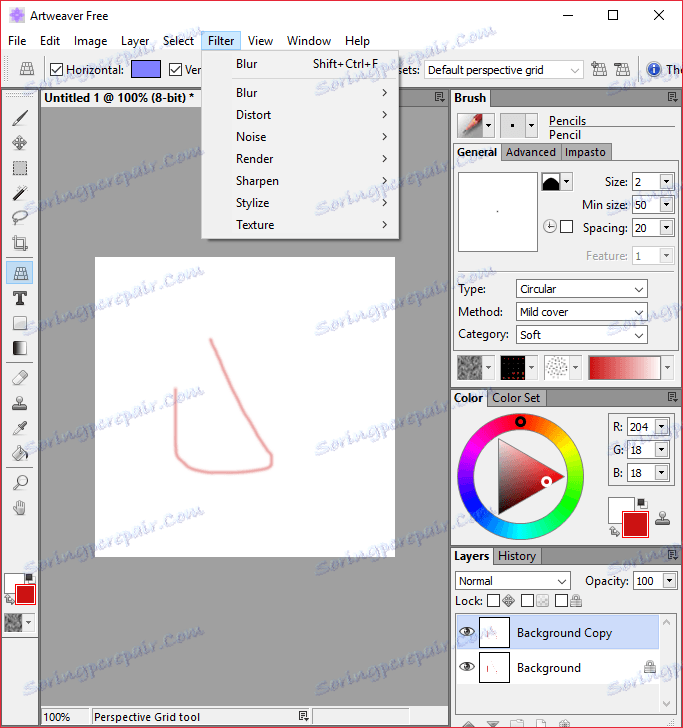Open the Texture filter submenu

(x=300, y=225)
